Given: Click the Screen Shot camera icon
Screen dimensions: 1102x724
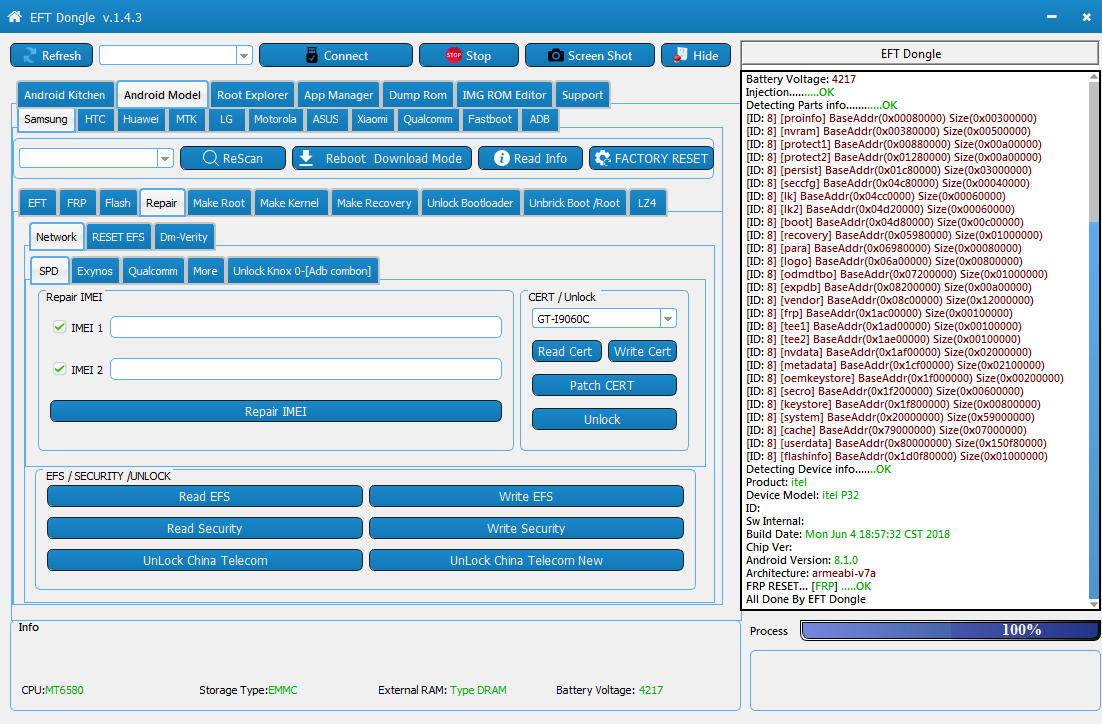Looking at the screenshot, I should tap(555, 56).
